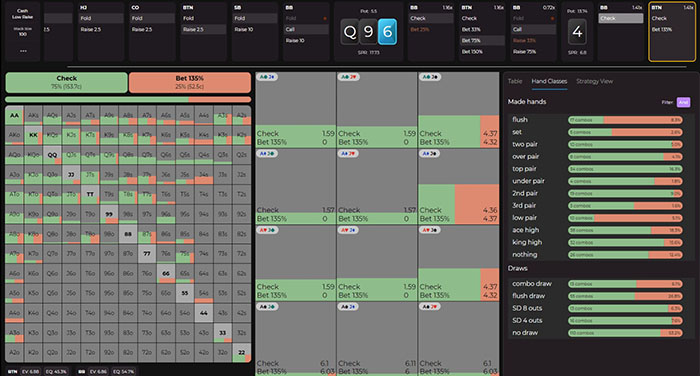Open the Cash Low Rake solution selector
This screenshot has height=376, width=700.
click(22, 14)
